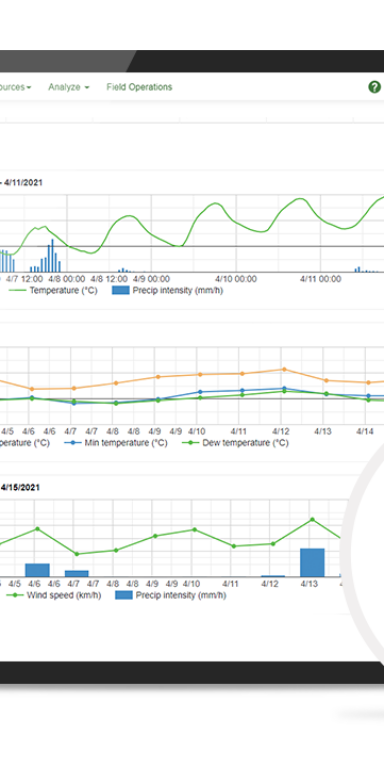Click the 4/13 label on bottom chart axis
Screen dimensions: 384x768
click(x=309, y=584)
